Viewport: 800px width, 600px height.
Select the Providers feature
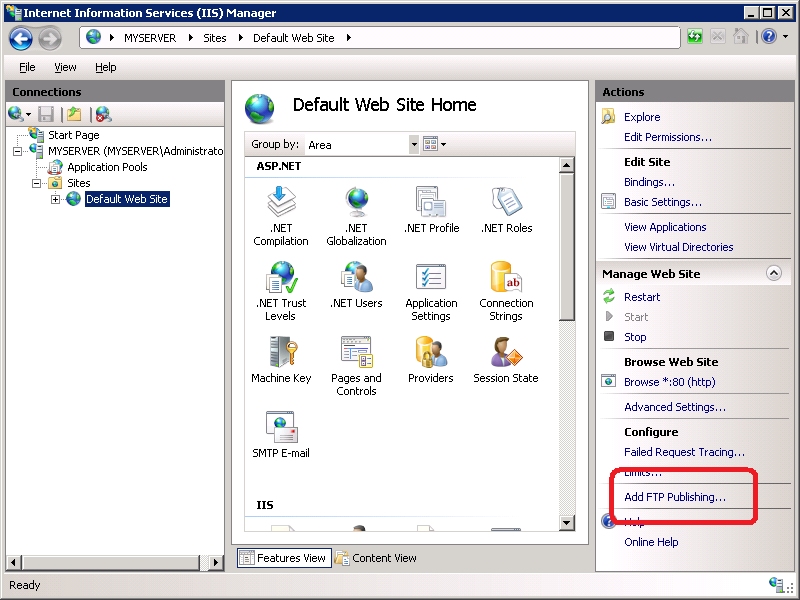(x=431, y=360)
